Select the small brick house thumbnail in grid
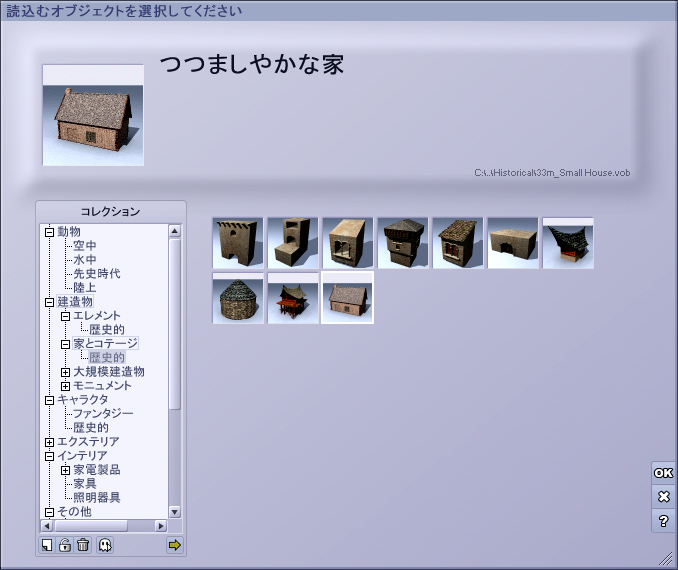The width and height of the screenshot is (678, 570). click(348, 298)
